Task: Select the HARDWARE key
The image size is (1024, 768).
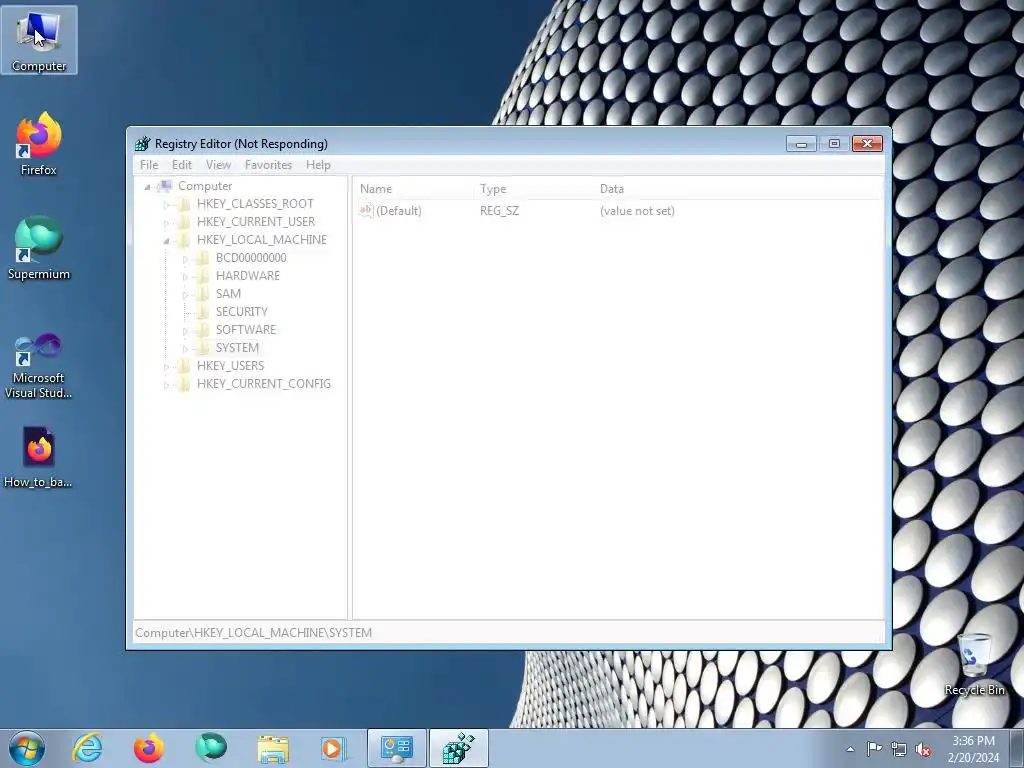Action: click(248, 276)
